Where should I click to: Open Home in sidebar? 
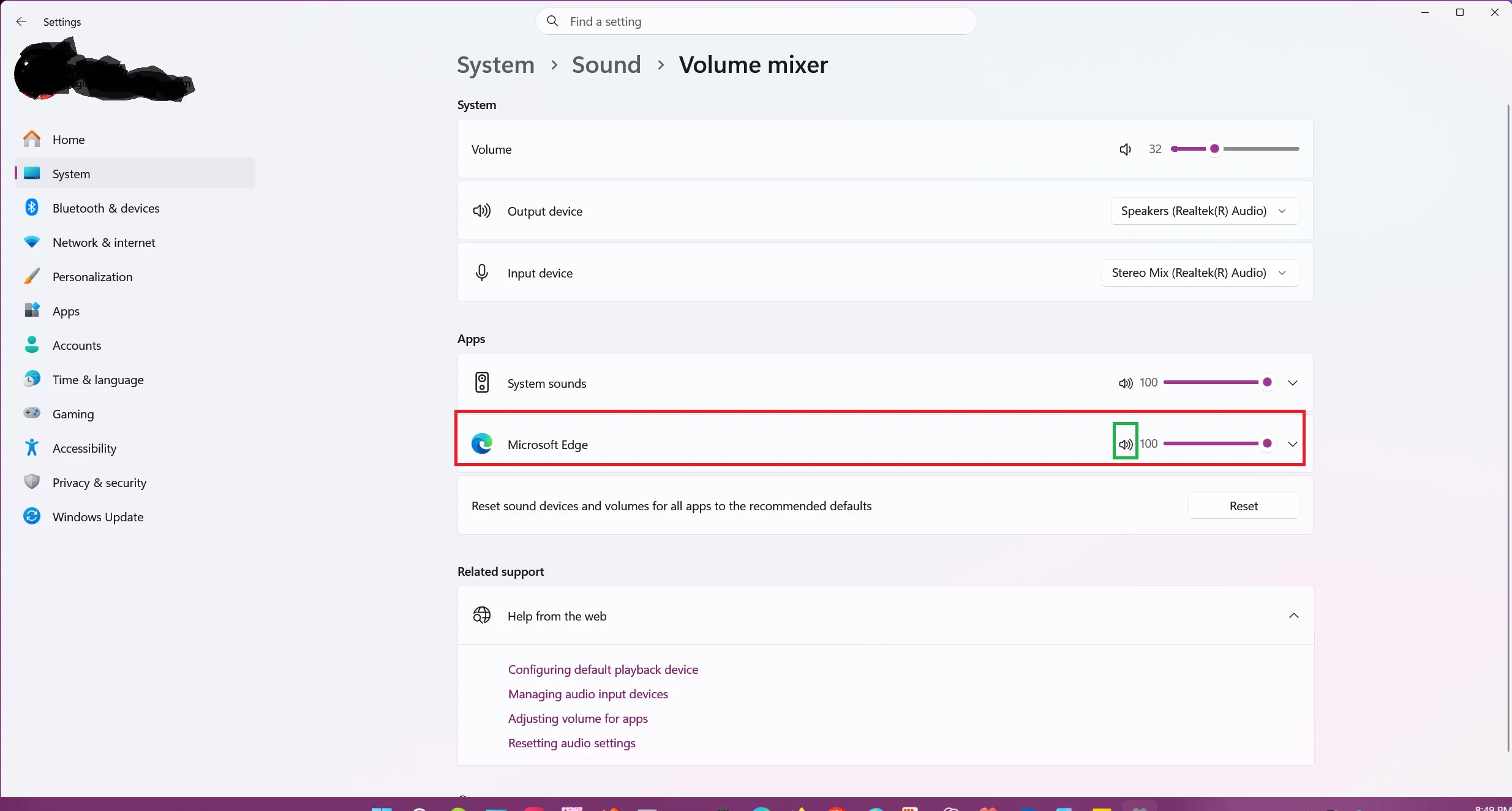(135, 140)
